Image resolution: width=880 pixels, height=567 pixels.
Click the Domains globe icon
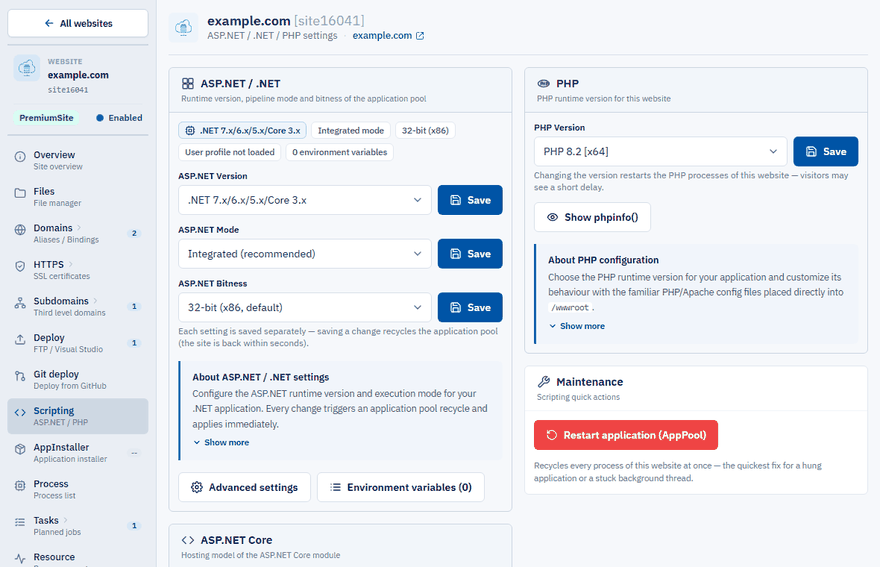[20, 230]
